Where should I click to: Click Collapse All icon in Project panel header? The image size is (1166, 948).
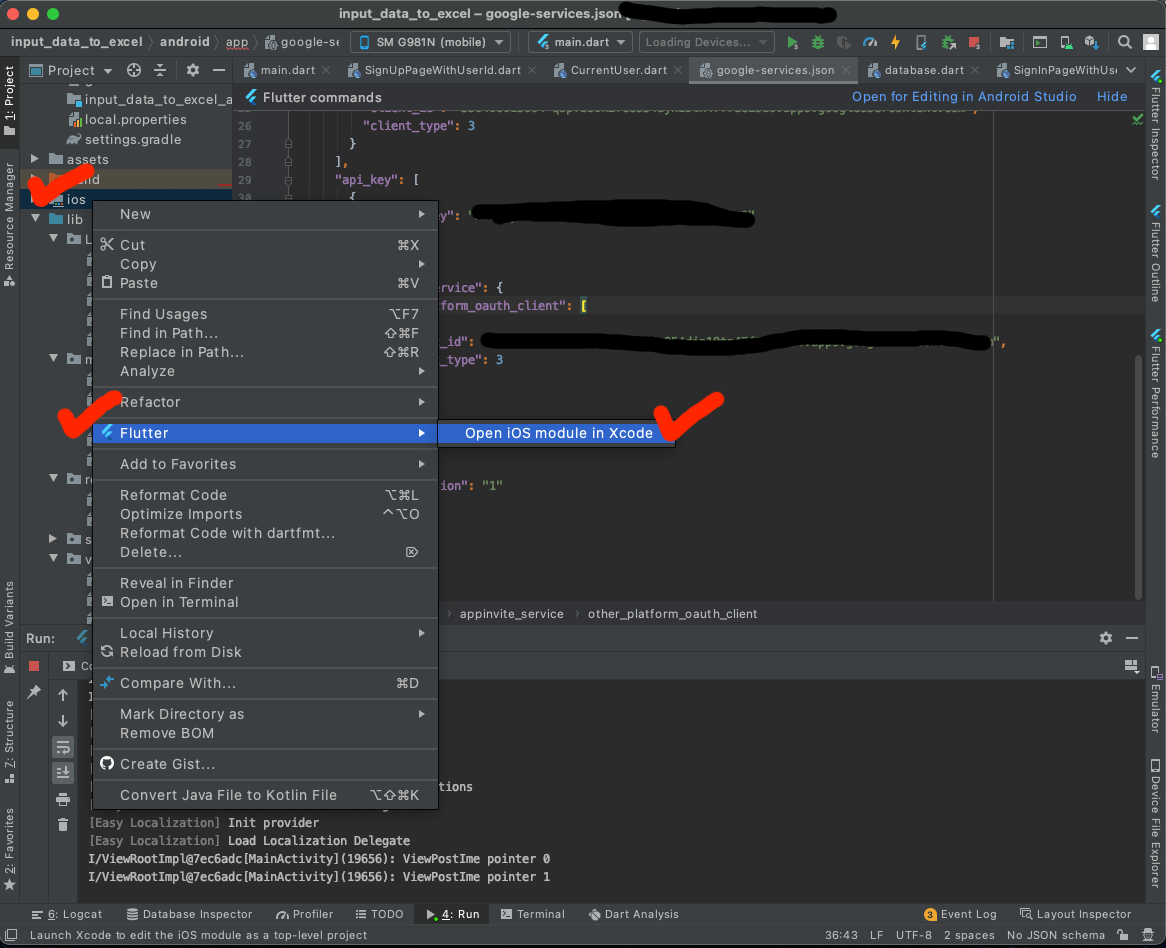coord(160,70)
